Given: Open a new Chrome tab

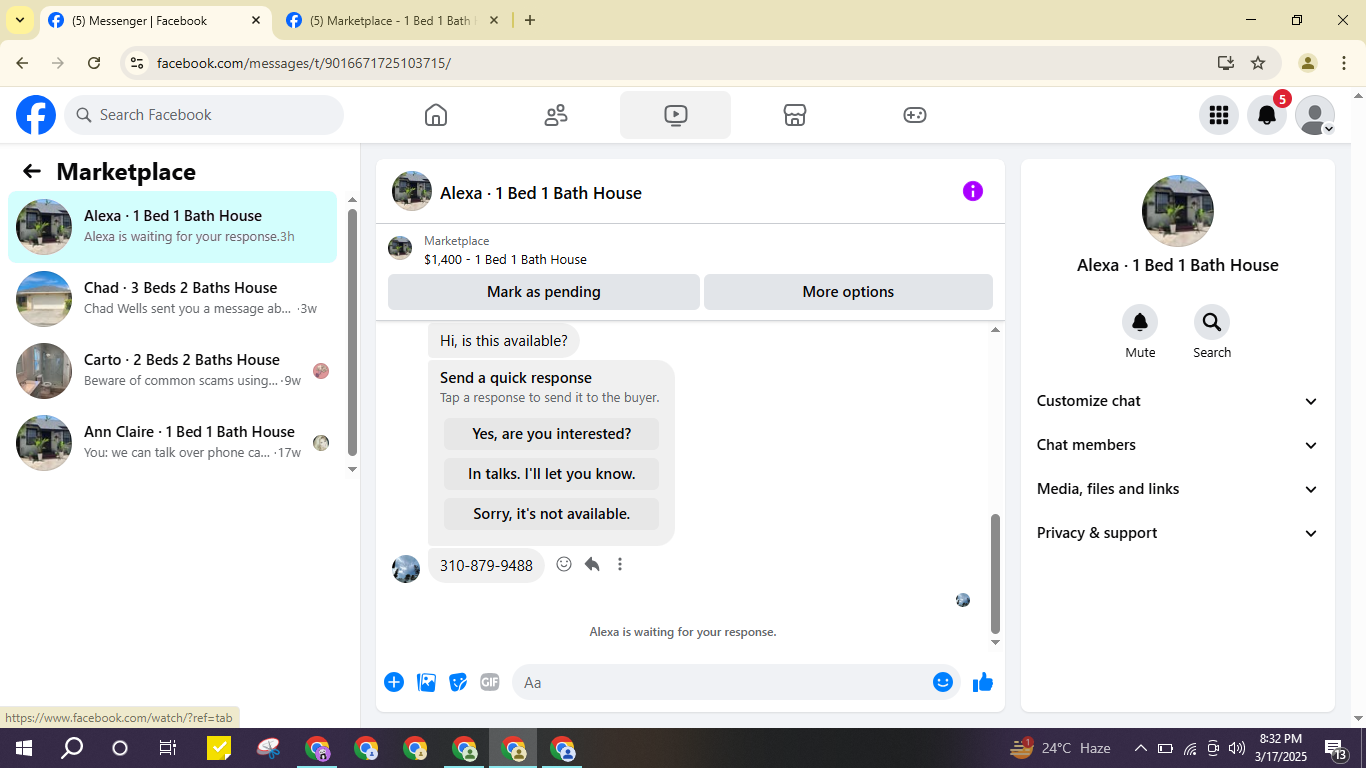Looking at the screenshot, I should tap(530, 20).
